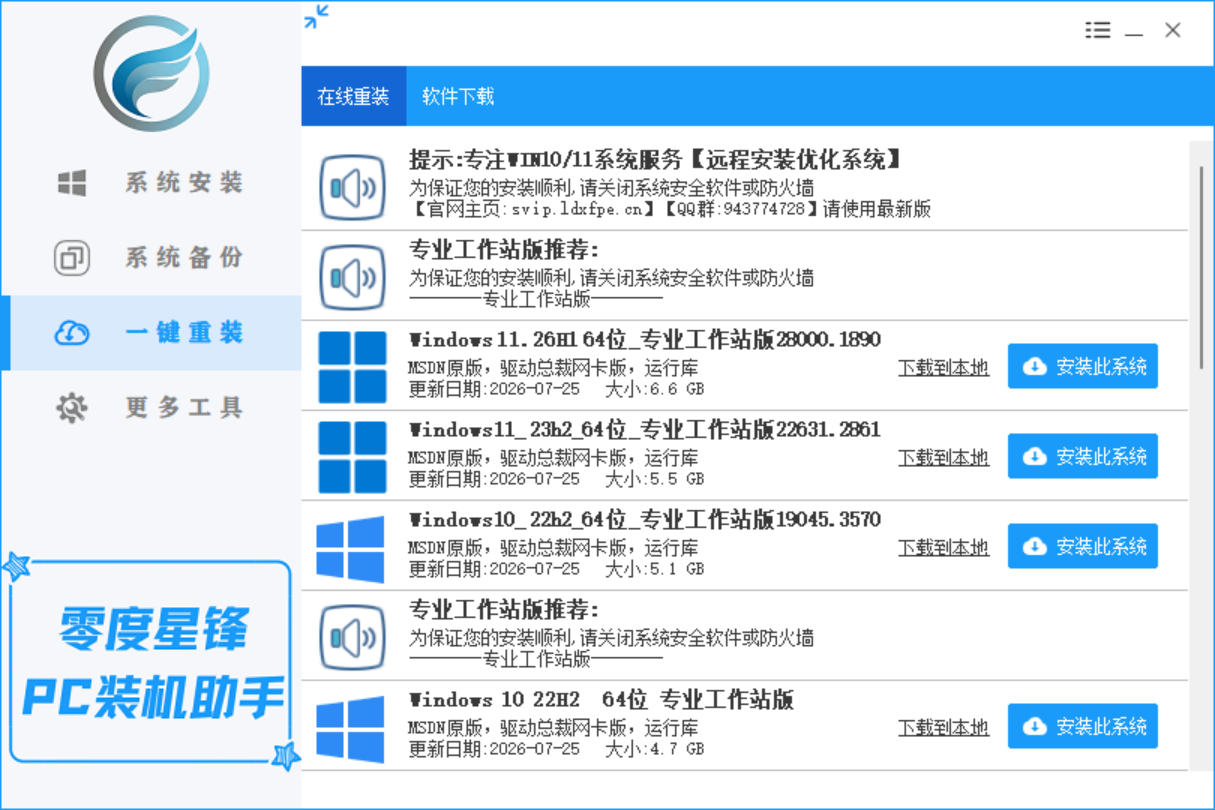Open the list menu icon in title bar
The image size is (1215, 810).
pyautogui.click(x=1098, y=30)
